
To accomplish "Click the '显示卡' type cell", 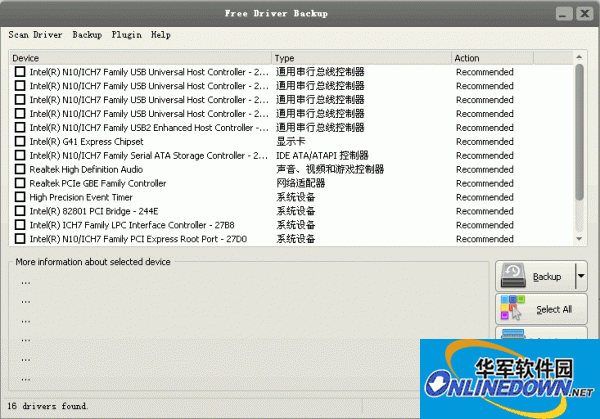I will pyautogui.click(x=291, y=142).
